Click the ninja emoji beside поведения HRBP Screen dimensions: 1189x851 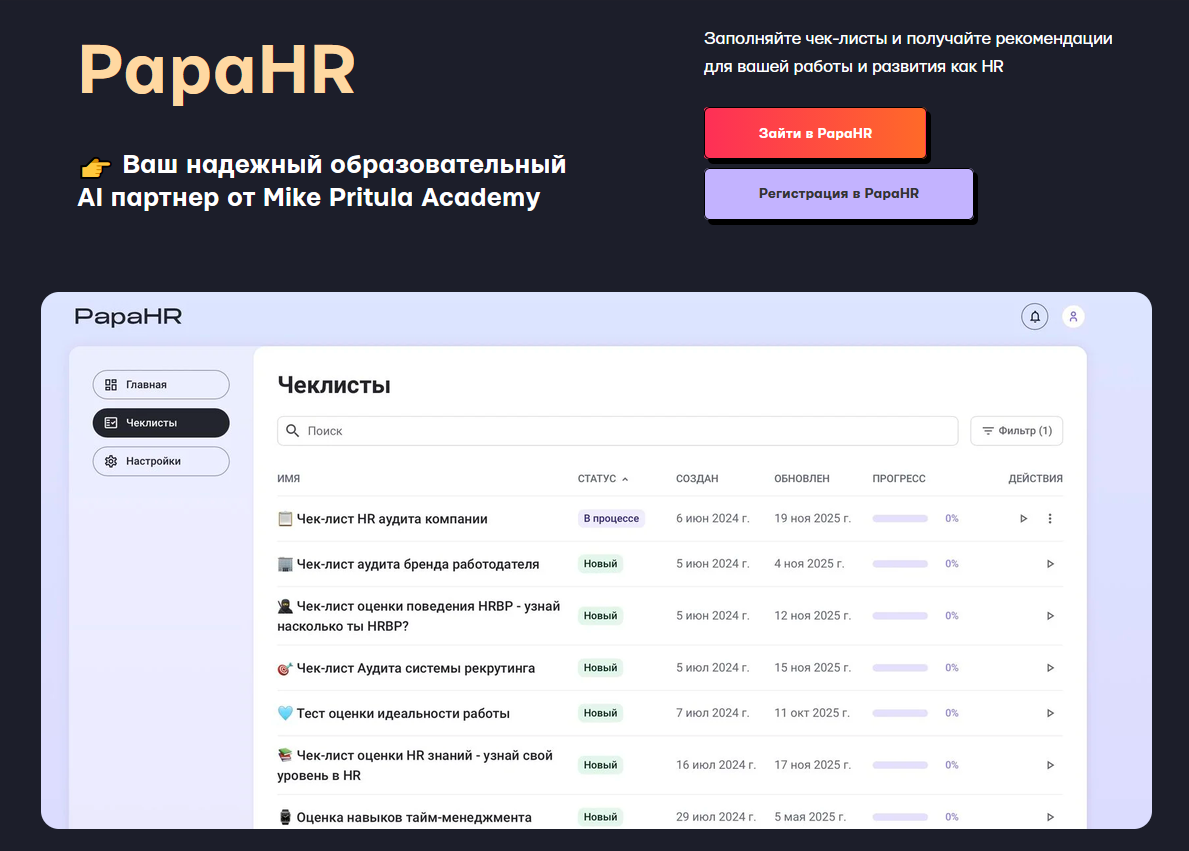[x=285, y=606]
